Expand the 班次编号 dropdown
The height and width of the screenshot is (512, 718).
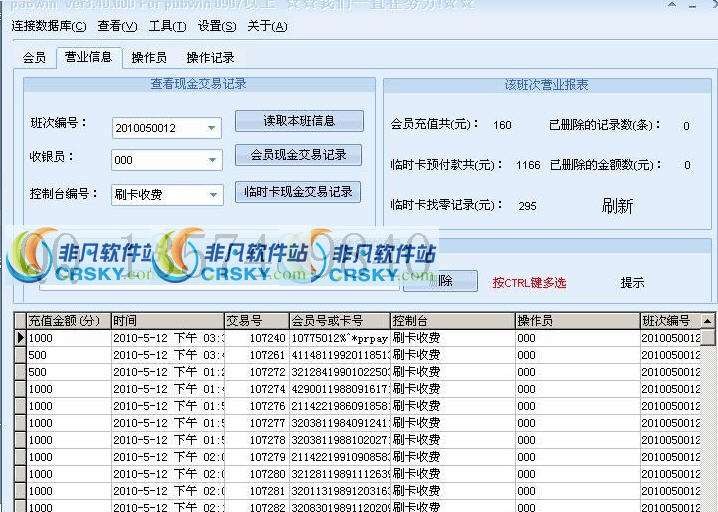212,128
